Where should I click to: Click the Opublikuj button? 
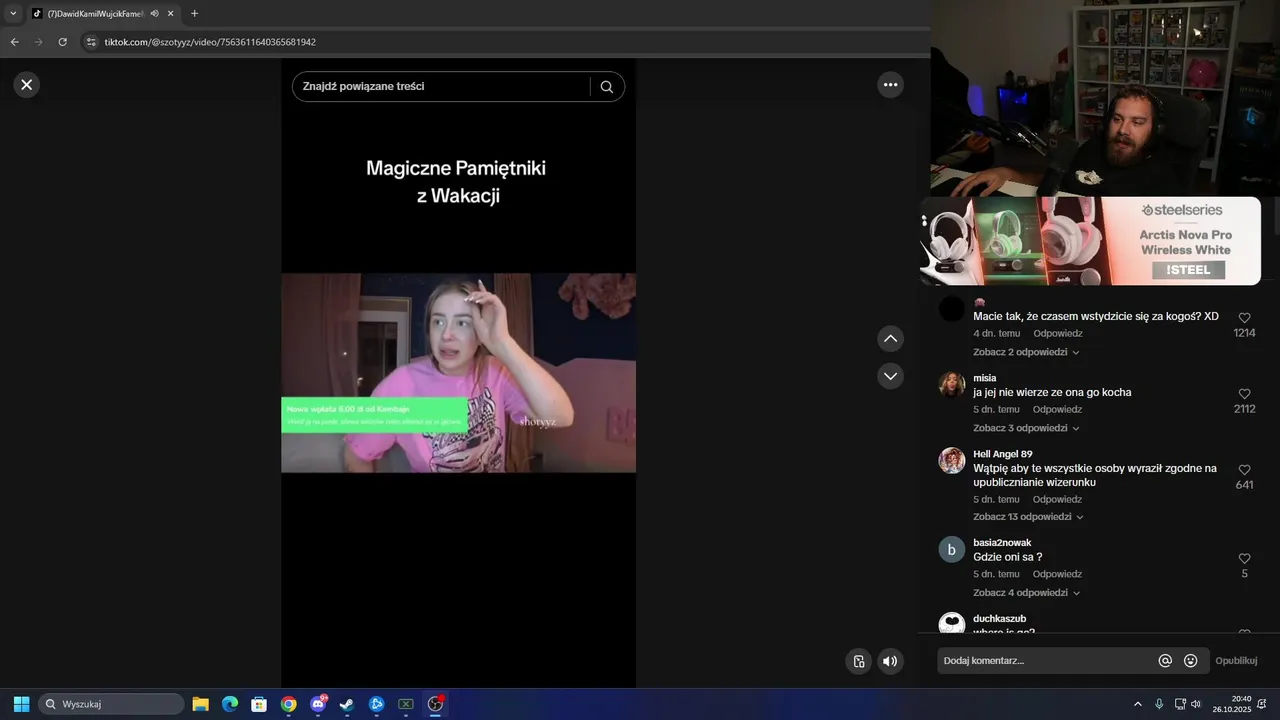pos(1236,661)
